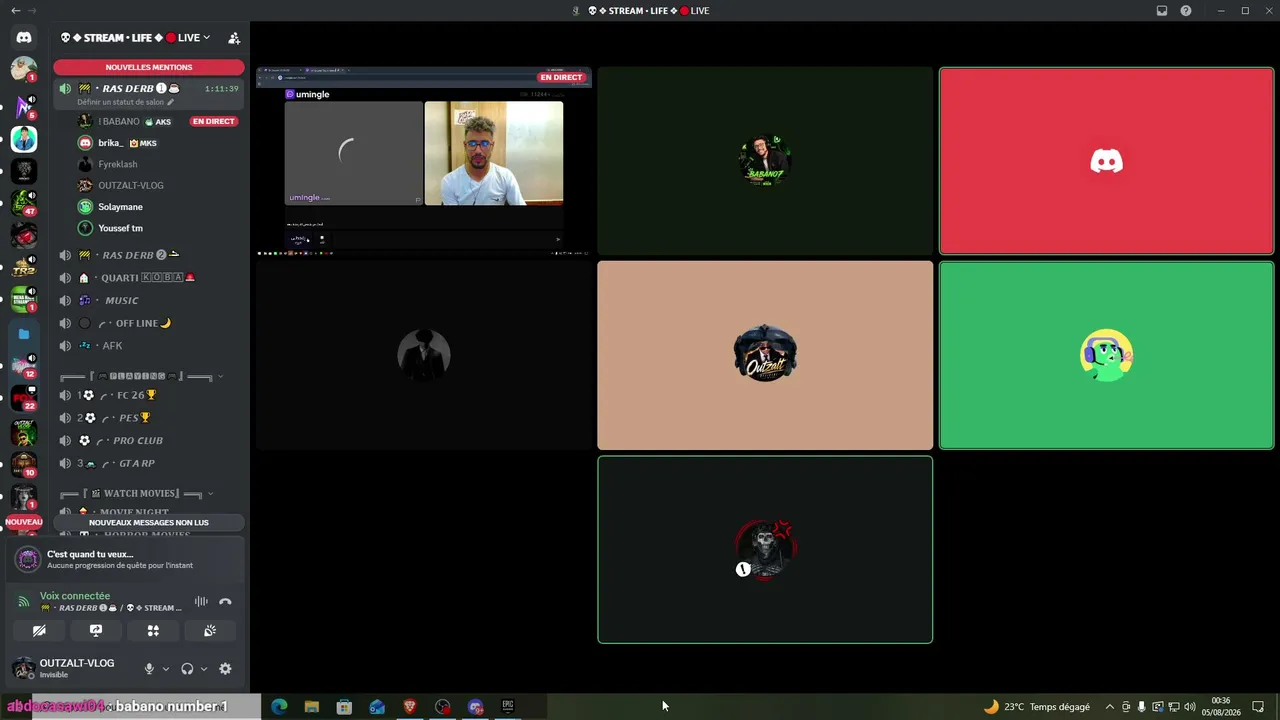Focus the BABANO7 avatar video tile

pos(765,161)
